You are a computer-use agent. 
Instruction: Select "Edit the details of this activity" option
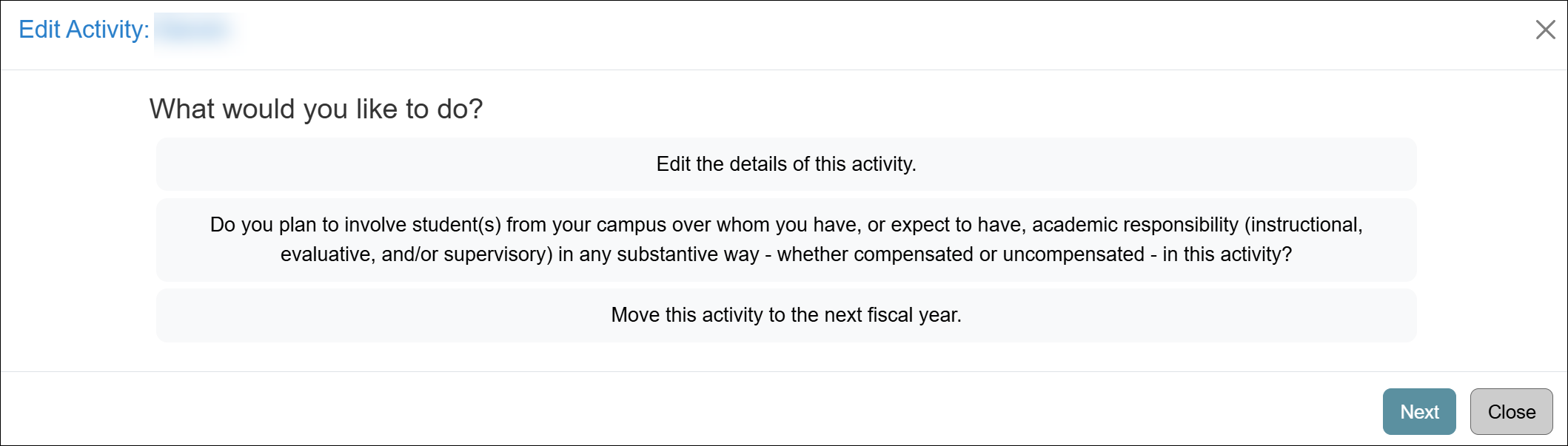pos(785,164)
